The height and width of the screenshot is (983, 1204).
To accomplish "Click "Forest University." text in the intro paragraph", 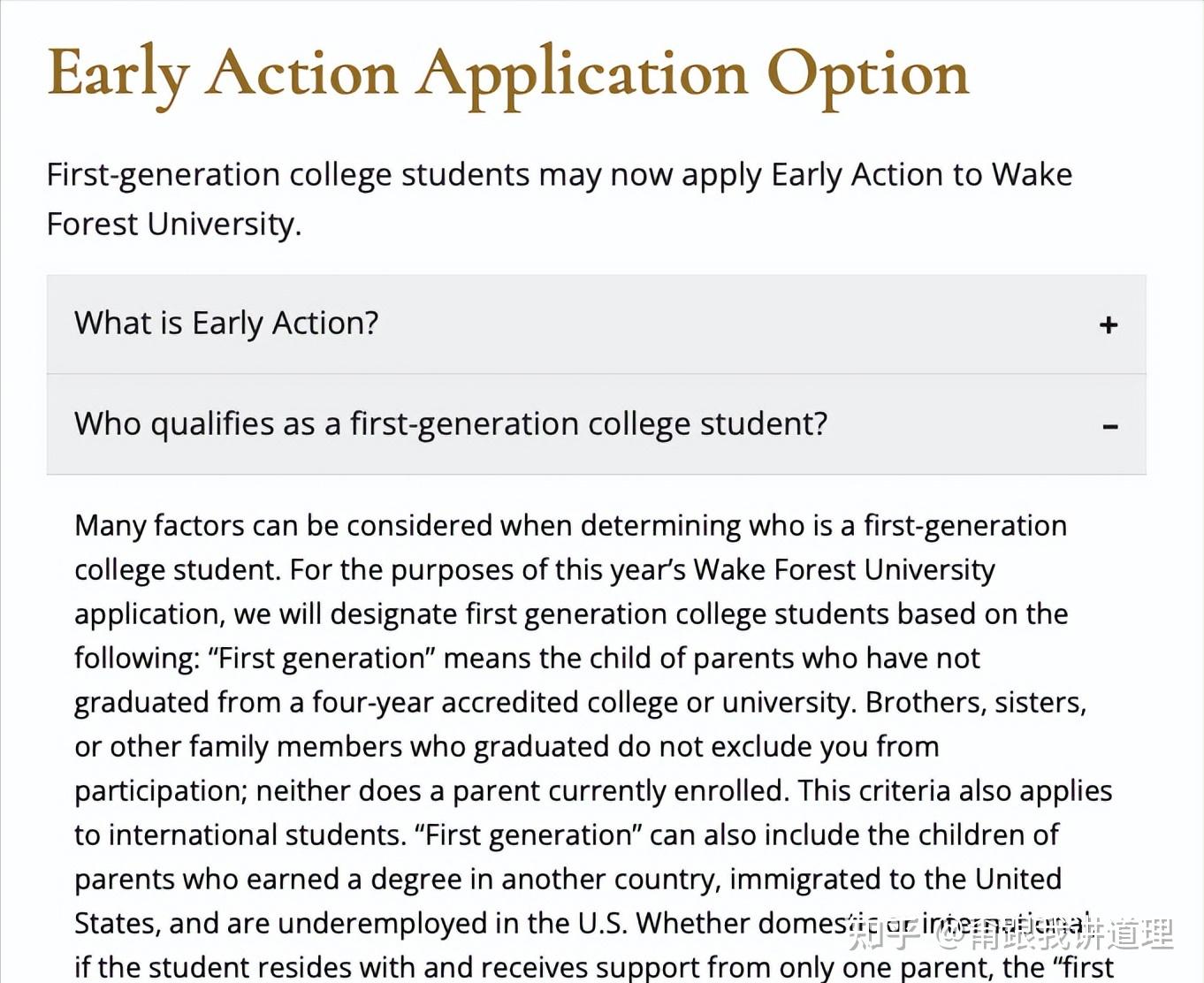I will pyautogui.click(x=174, y=225).
